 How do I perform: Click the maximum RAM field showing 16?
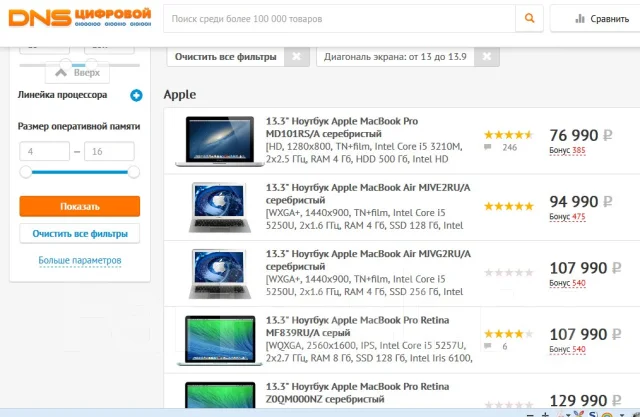pyautogui.click(x=109, y=151)
